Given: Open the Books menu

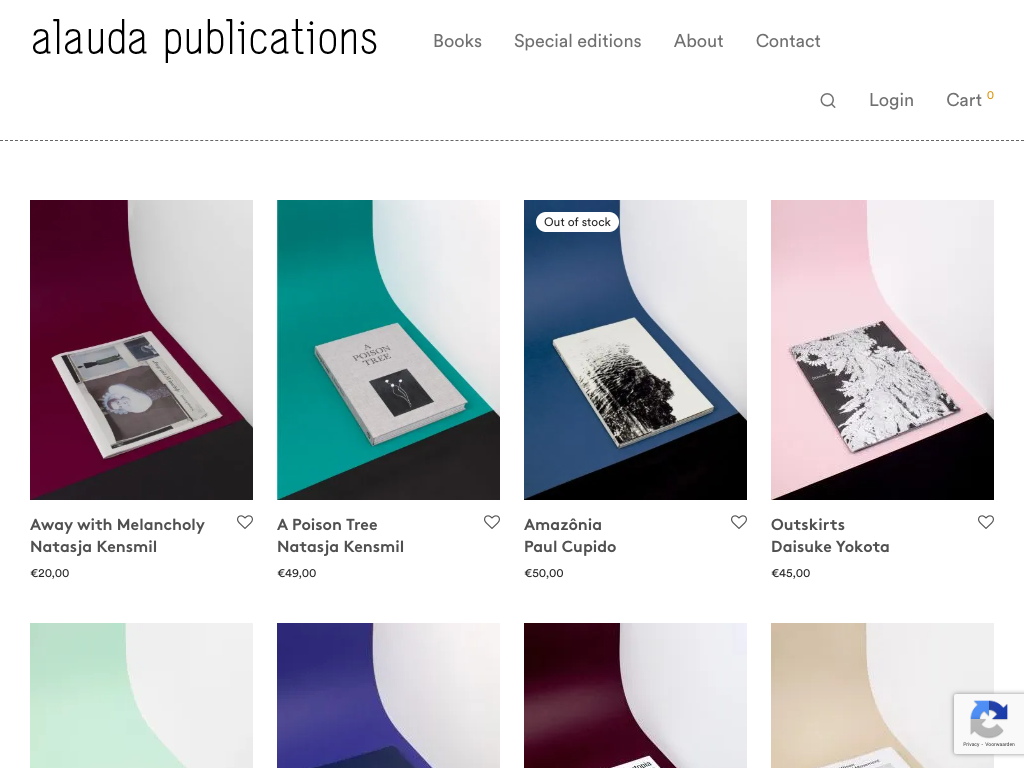Looking at the screenshot, I should pyautogui.click(x=457, y=41).
